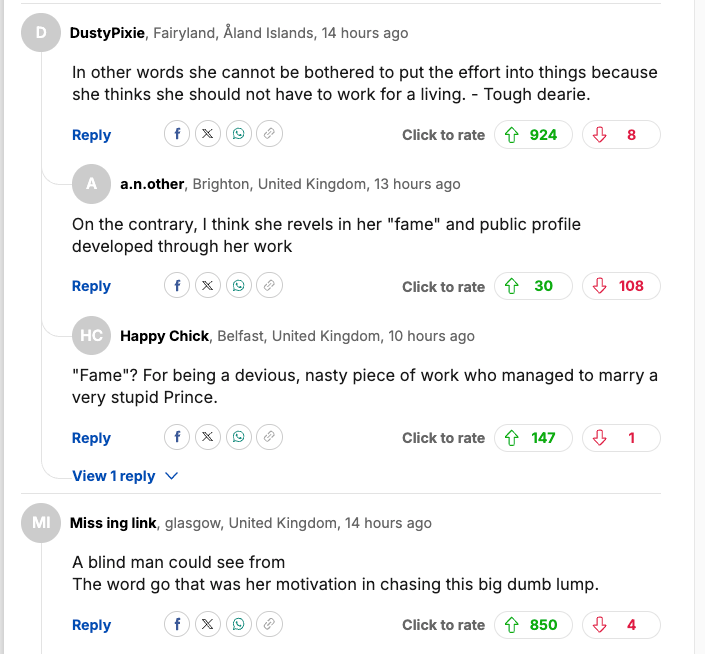Reply to a.n.other's comment
This screenshot has width=705, height=654.
point(91,286)
